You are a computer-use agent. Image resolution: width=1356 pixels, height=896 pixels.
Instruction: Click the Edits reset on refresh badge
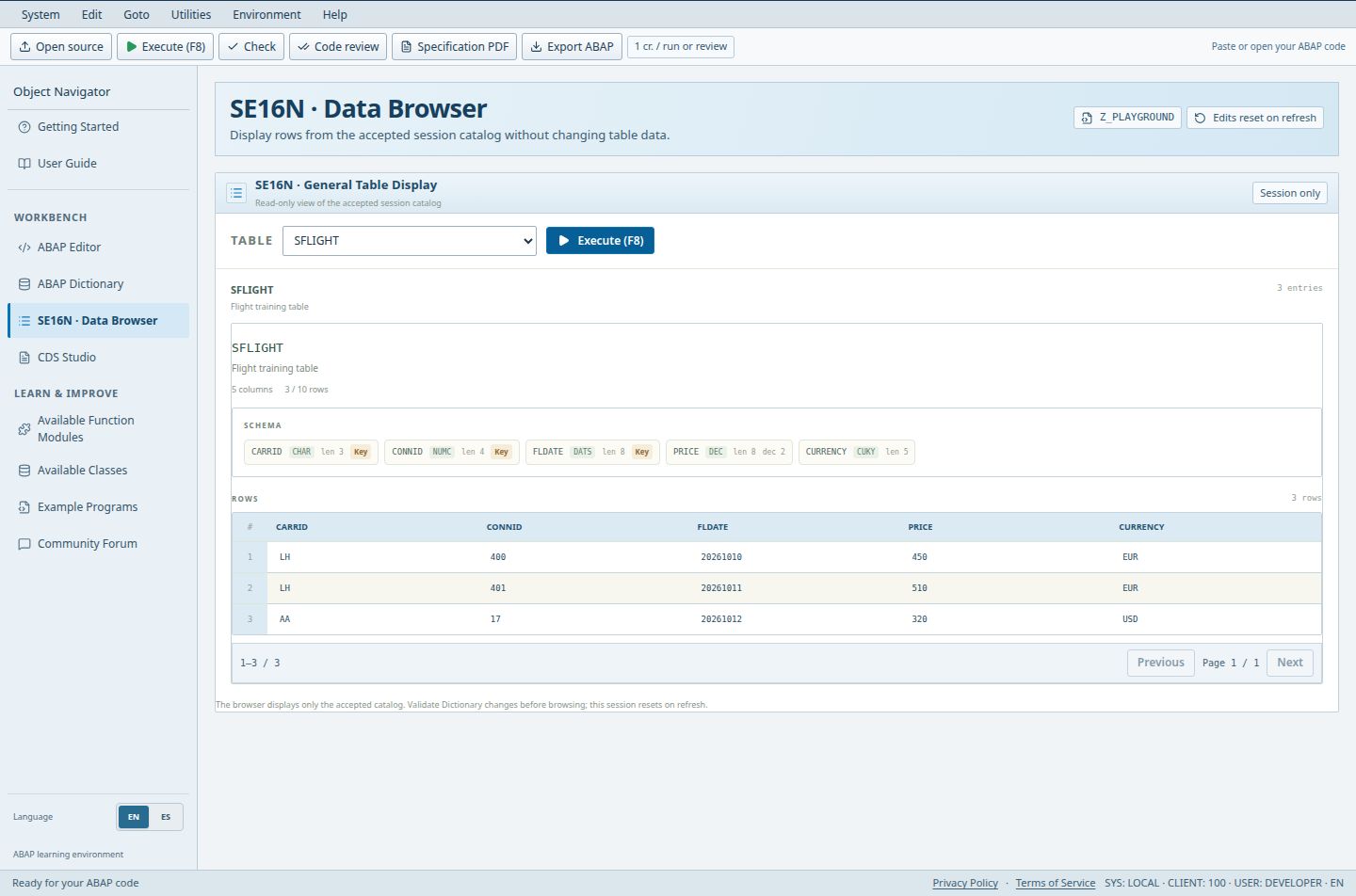click(x=1255, y=118)
